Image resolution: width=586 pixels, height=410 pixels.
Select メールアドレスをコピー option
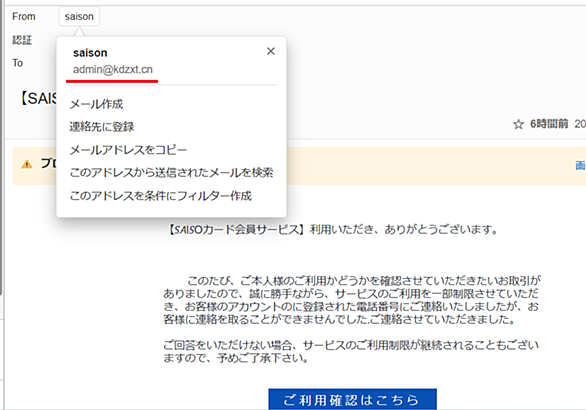[128, 150]
